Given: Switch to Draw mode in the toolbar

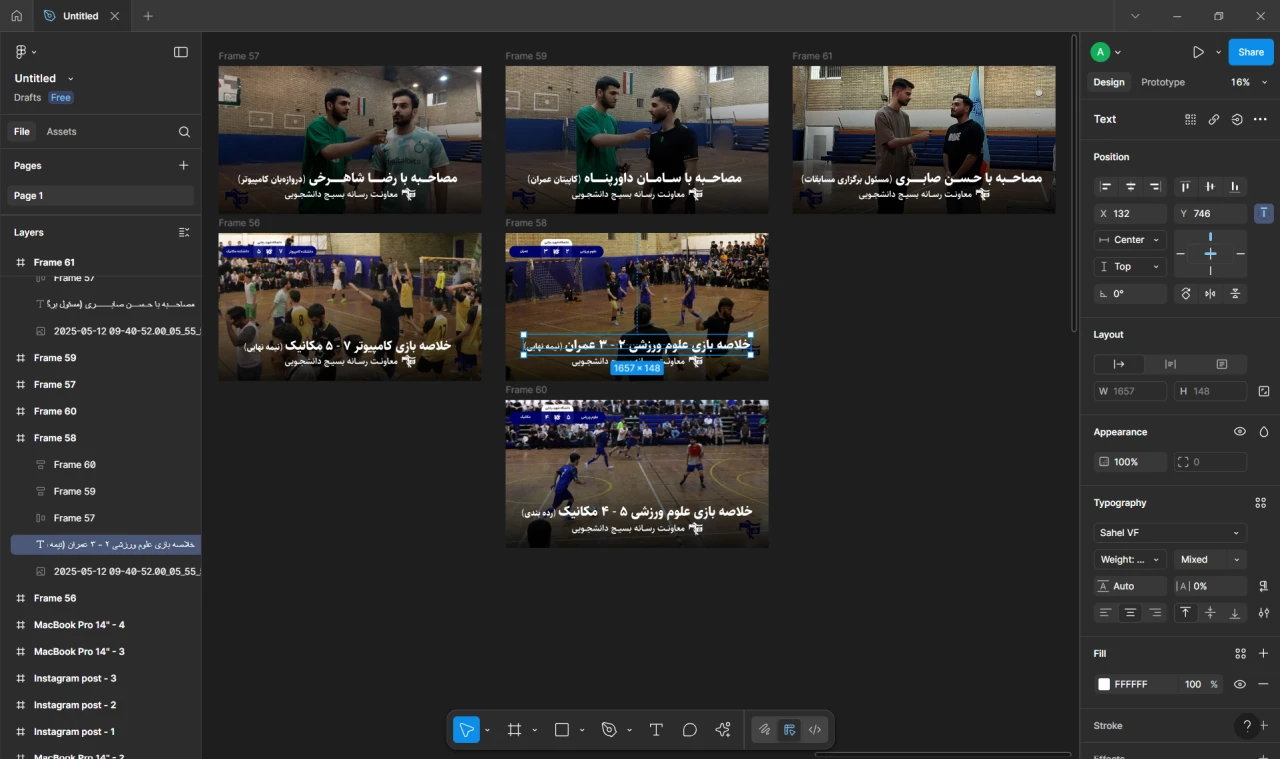Looking at the screenshot, I should pyautogui.click(x=765, y=730).
